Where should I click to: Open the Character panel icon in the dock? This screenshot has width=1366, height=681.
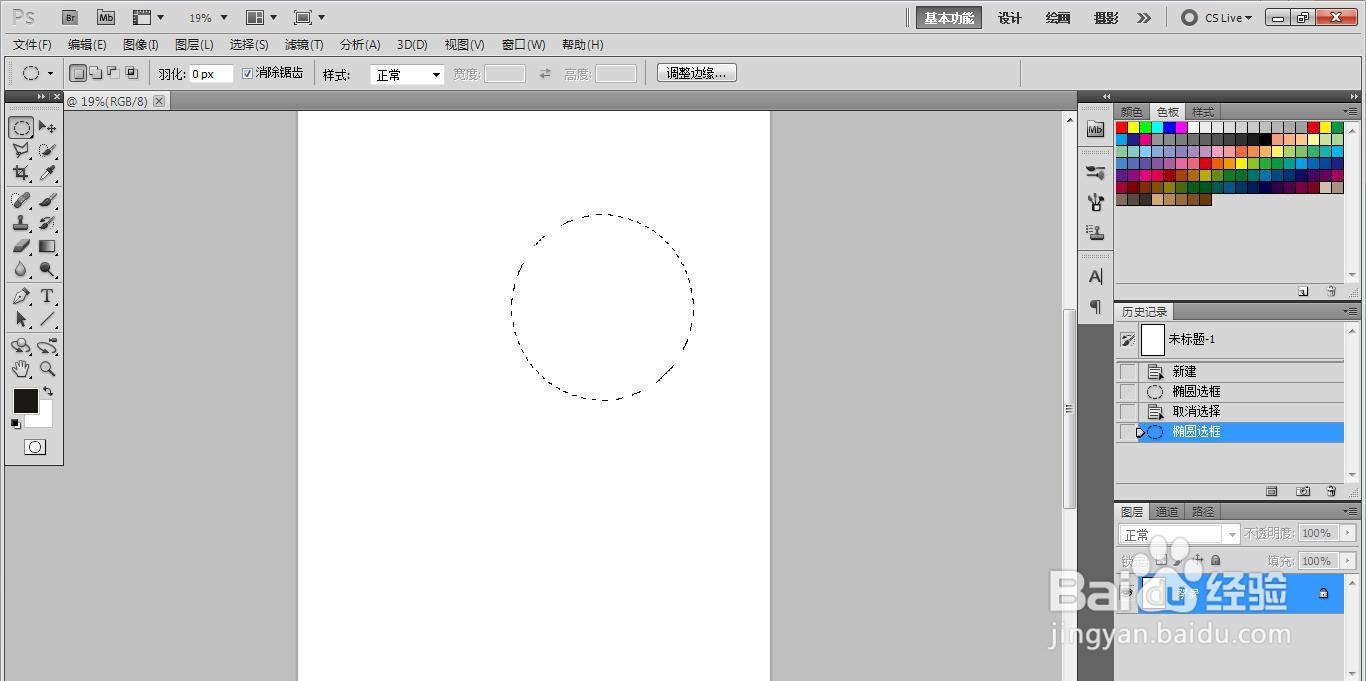click(1096, 277)
